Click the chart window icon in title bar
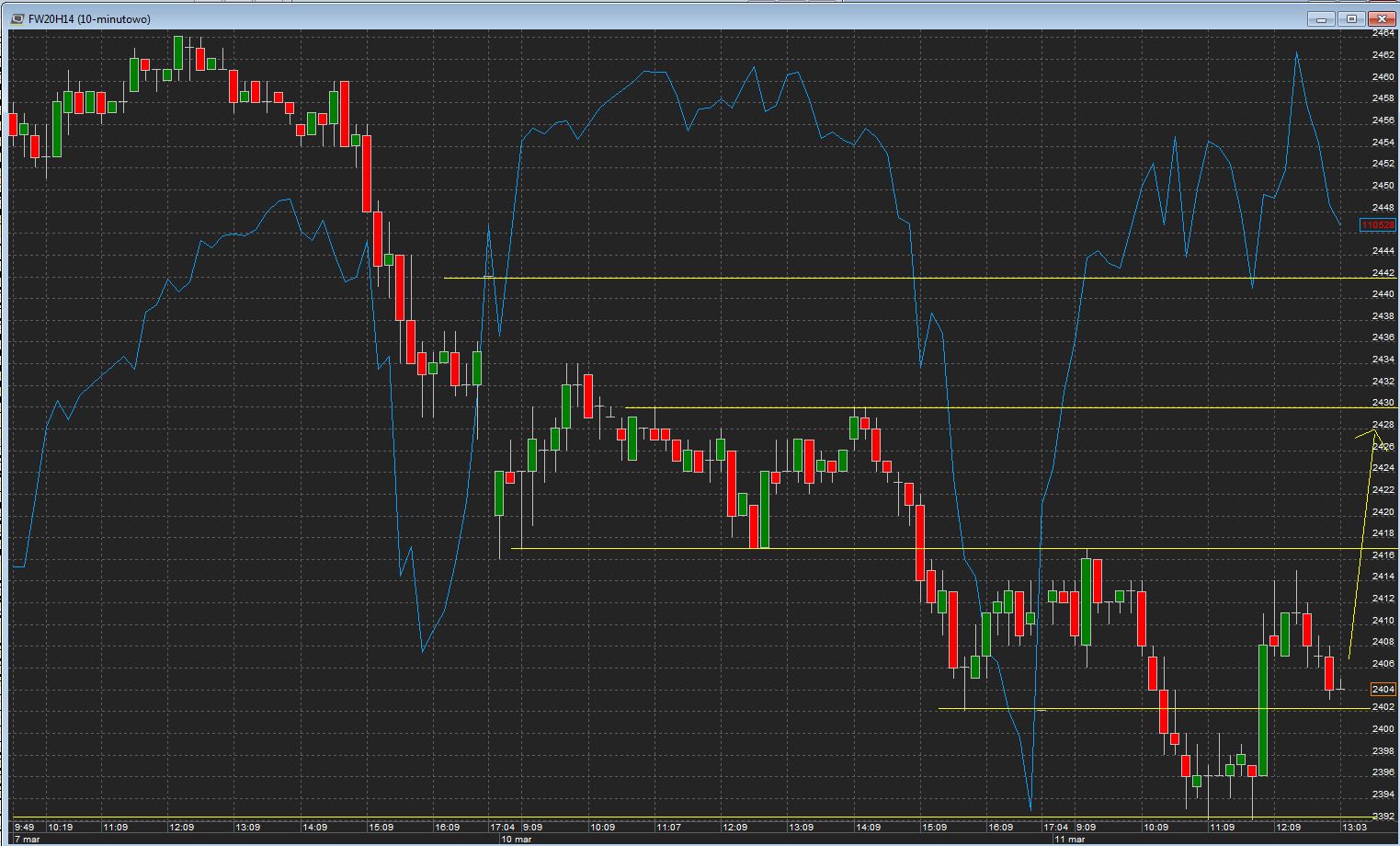The image size is (1400, 846). 17,18
